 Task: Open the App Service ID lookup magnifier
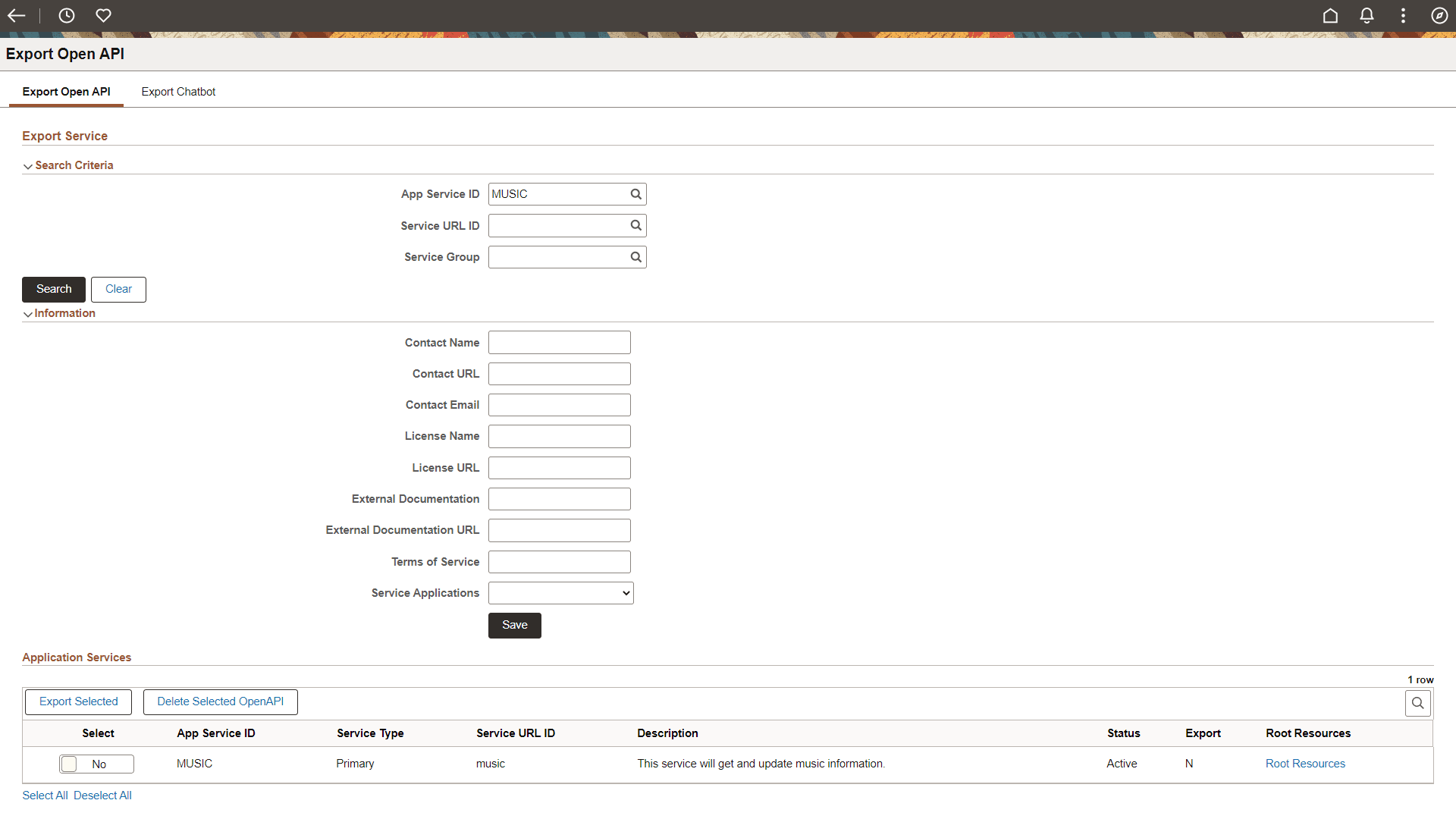635,193
